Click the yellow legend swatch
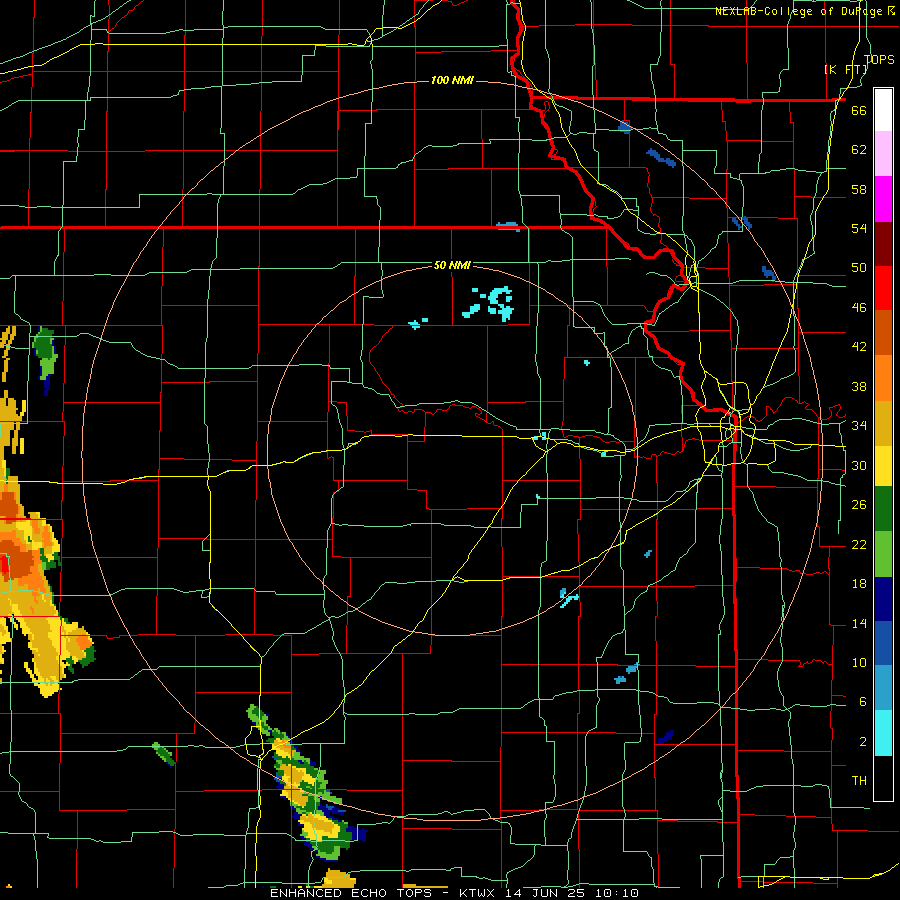900x900 pixels. coord(883,466)
